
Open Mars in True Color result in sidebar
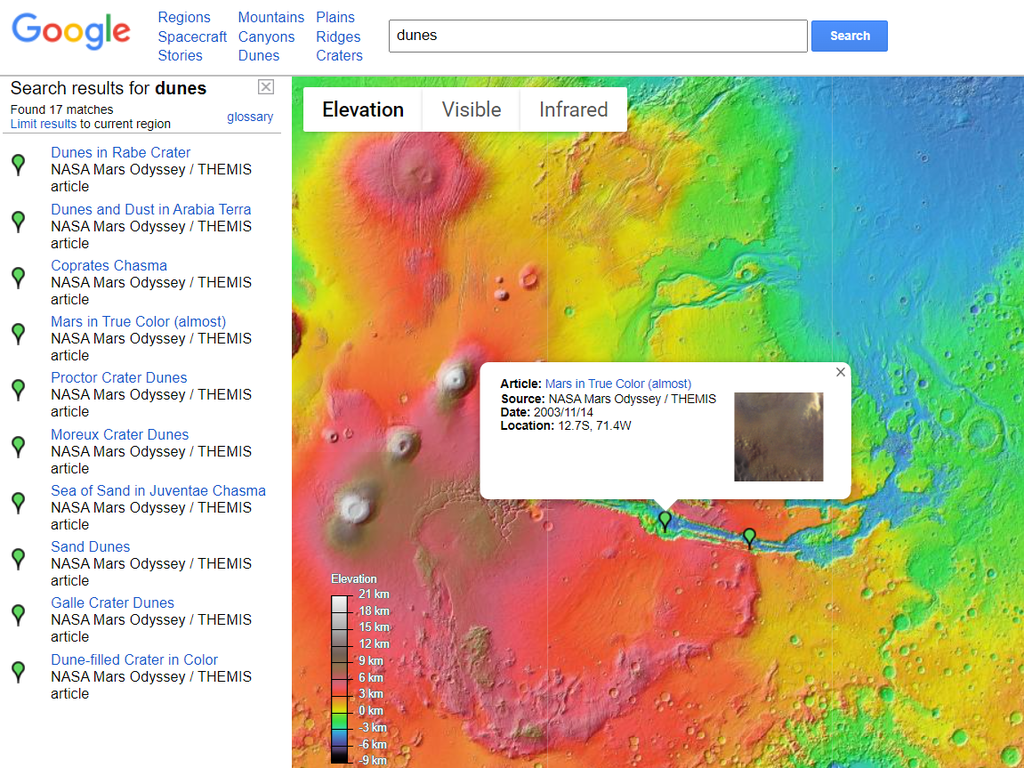138,321
